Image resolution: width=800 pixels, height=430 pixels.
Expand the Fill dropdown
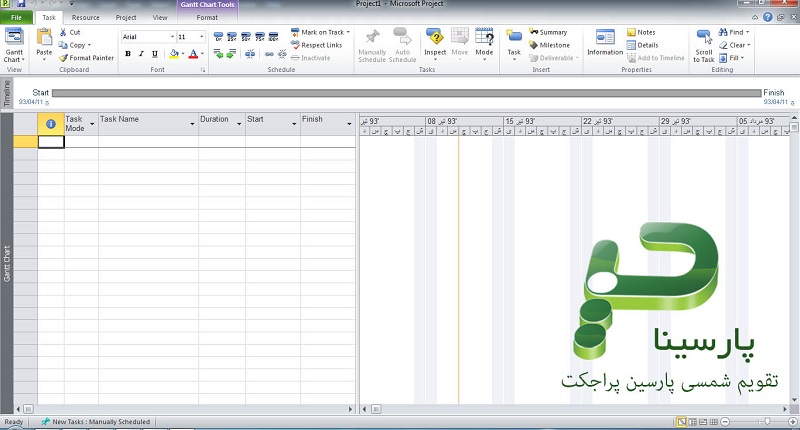(x=742, y=58)
